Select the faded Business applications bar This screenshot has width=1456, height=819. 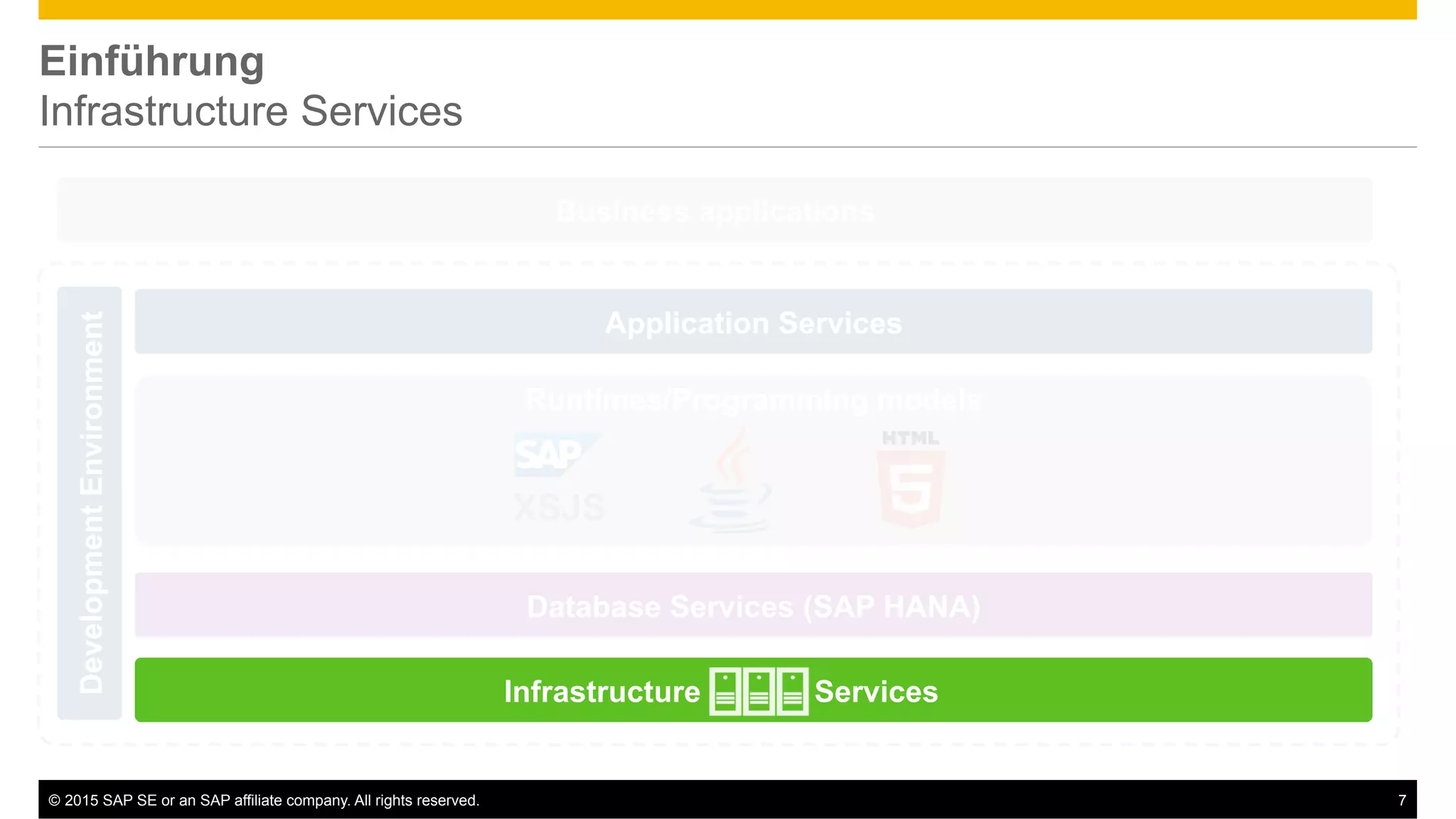714,210
